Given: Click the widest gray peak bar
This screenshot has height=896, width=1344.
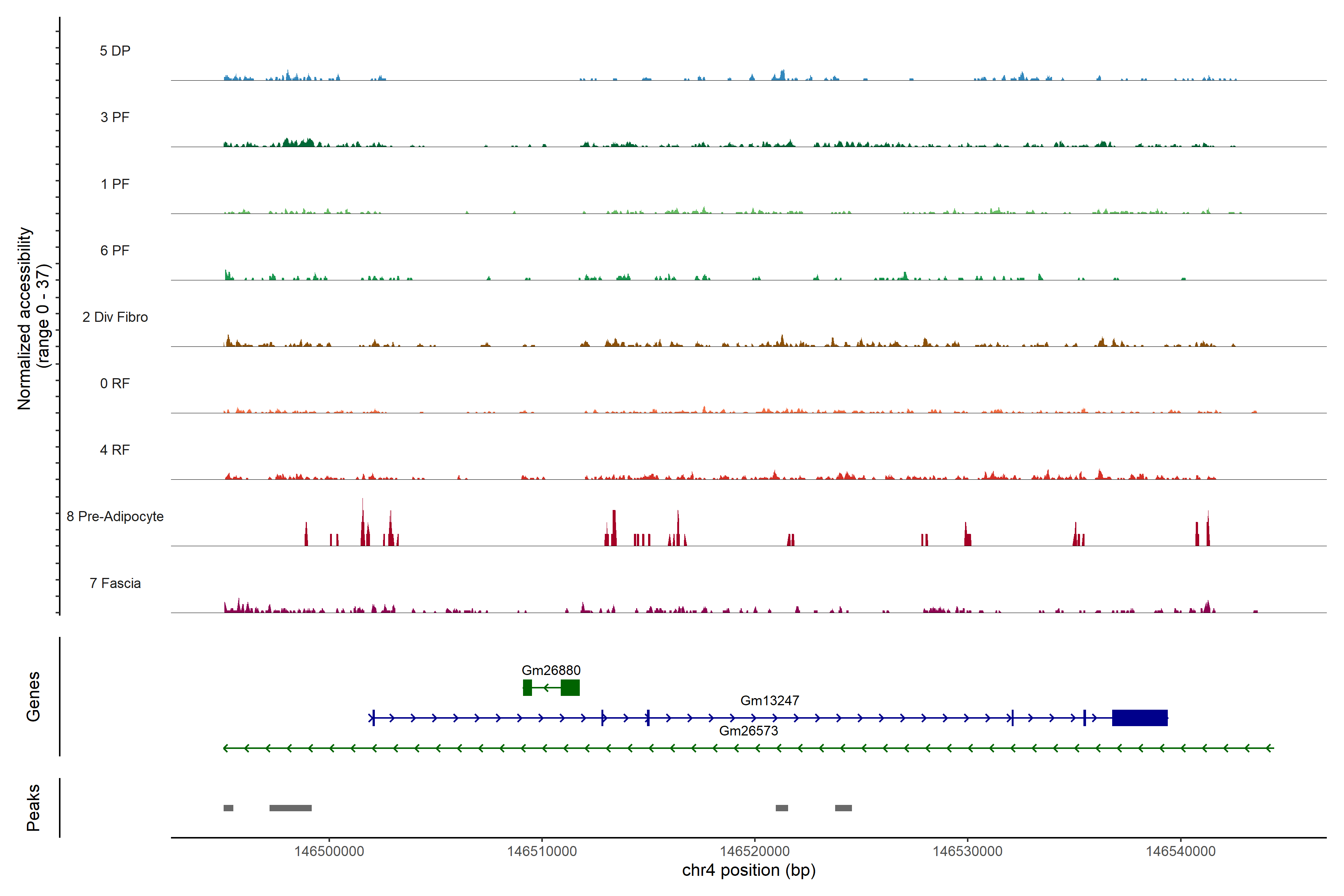Looking at the screenshot, I should 290,808.
